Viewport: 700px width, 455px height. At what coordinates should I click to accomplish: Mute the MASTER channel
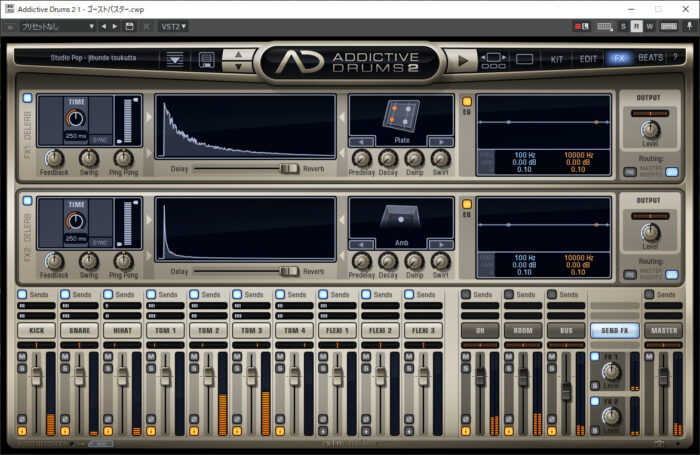pyautogui.click(x=649, y=357)
